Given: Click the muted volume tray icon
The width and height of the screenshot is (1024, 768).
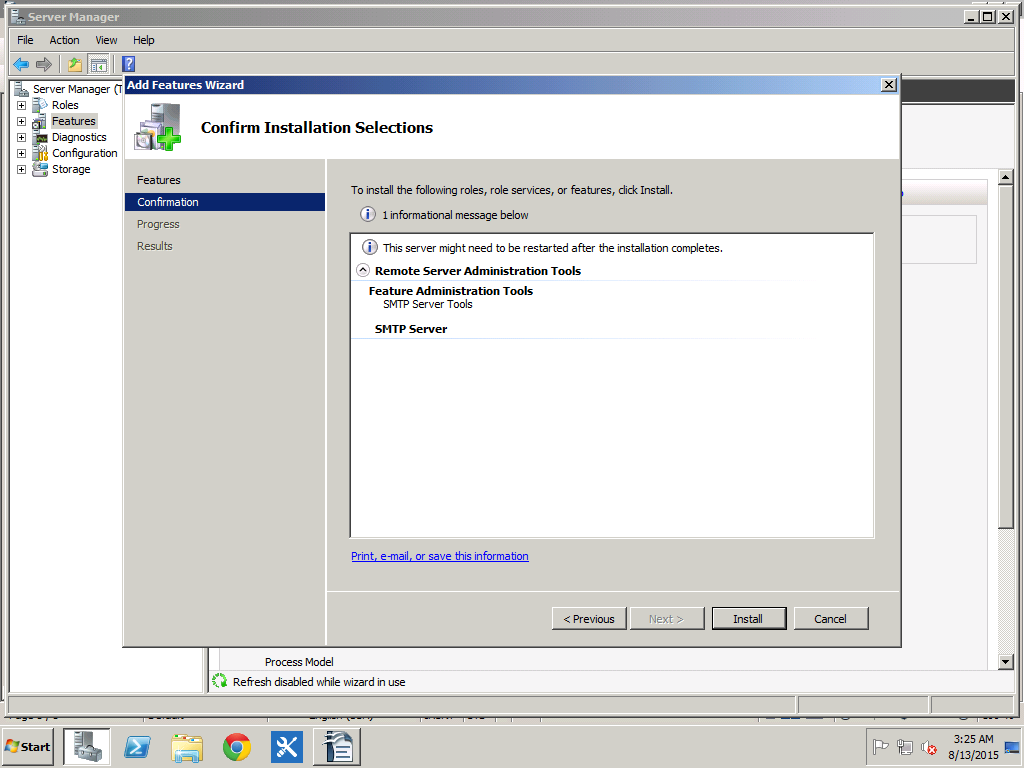Looking at the screenshot, I should click(929, 746).
